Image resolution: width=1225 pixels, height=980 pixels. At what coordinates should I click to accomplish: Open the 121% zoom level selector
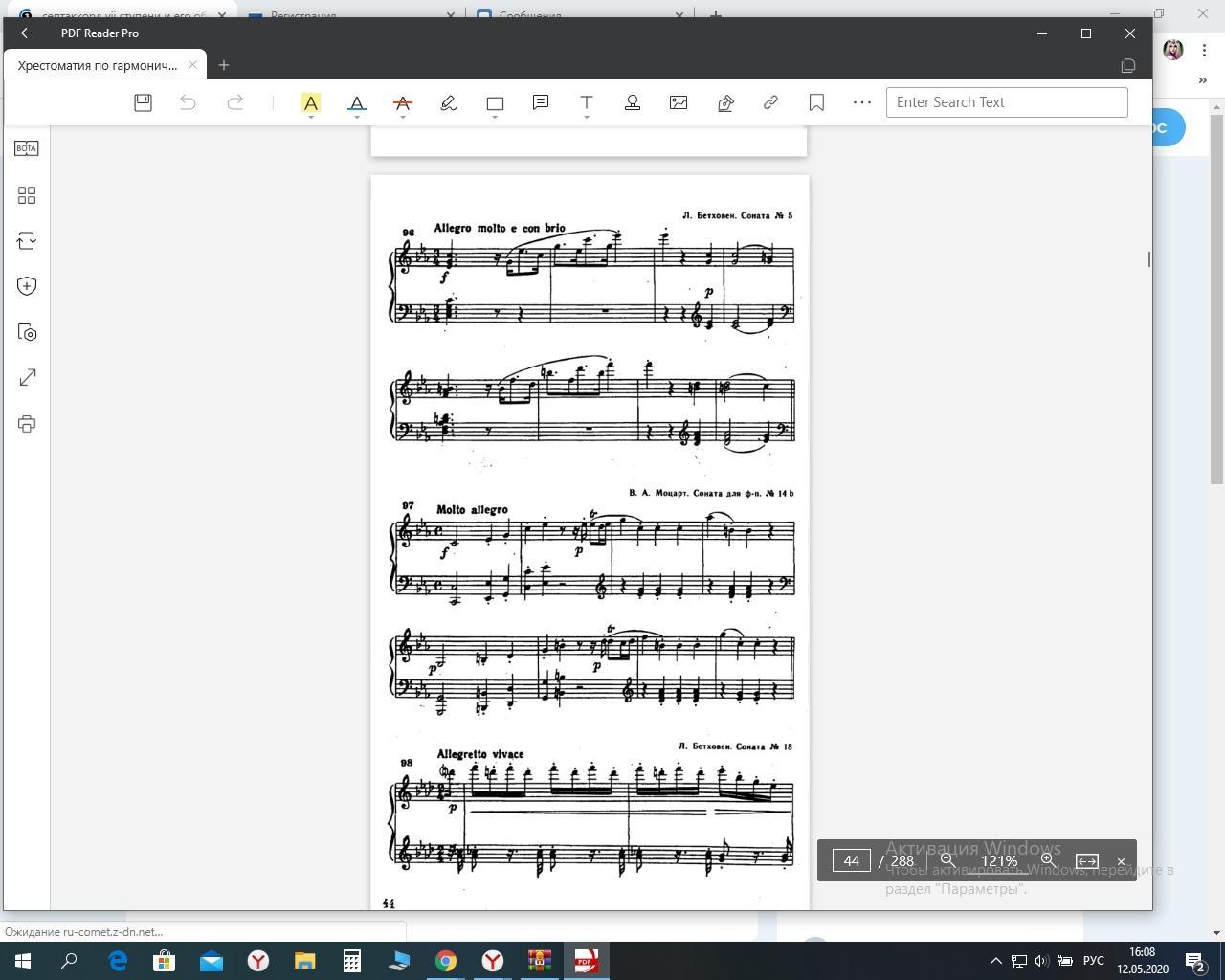click(x=998, y=861)
